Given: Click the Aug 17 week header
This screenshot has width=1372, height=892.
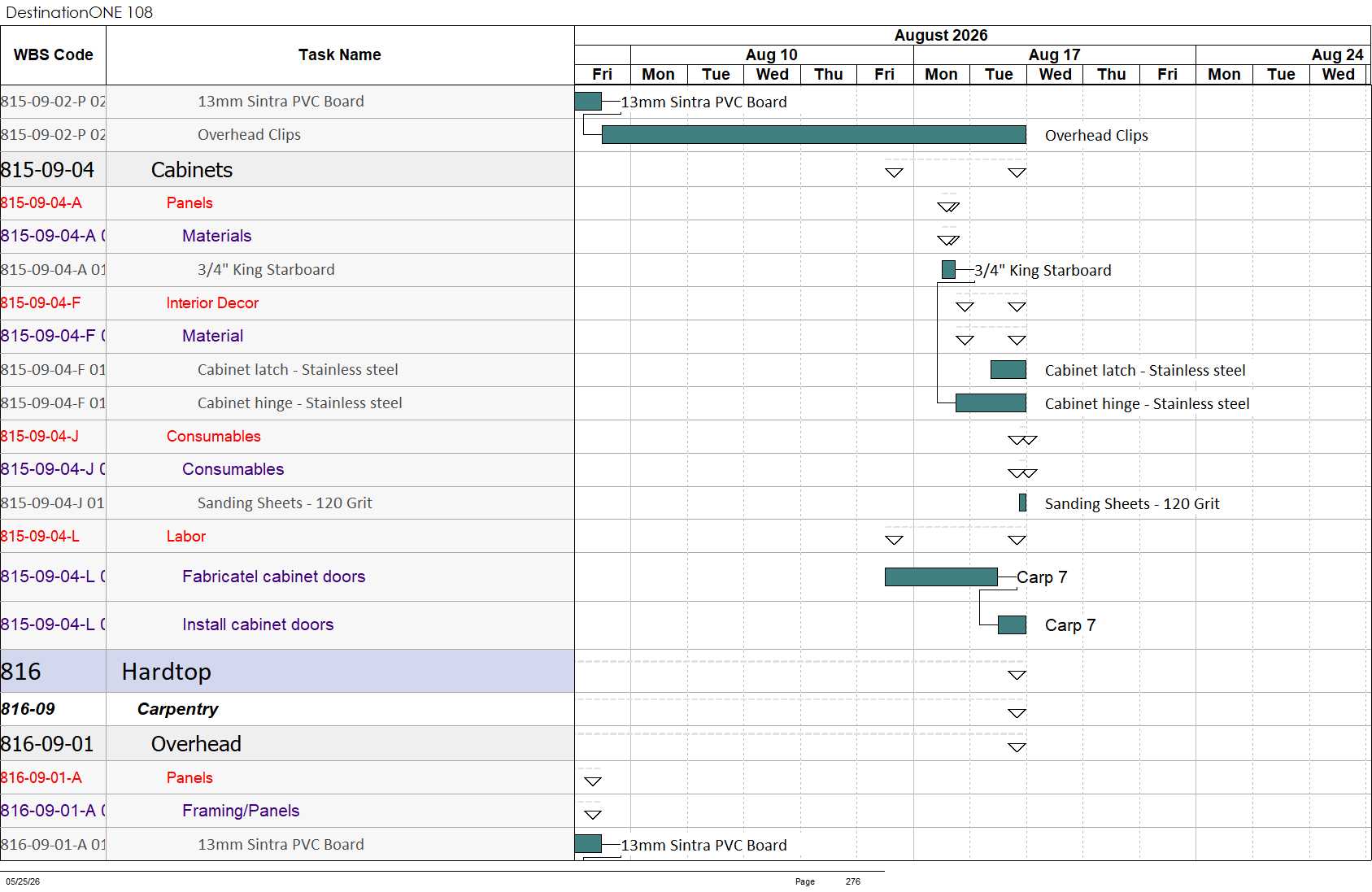Looking at the screenshot, I should pyautogui.click(x=1055, y=54).
